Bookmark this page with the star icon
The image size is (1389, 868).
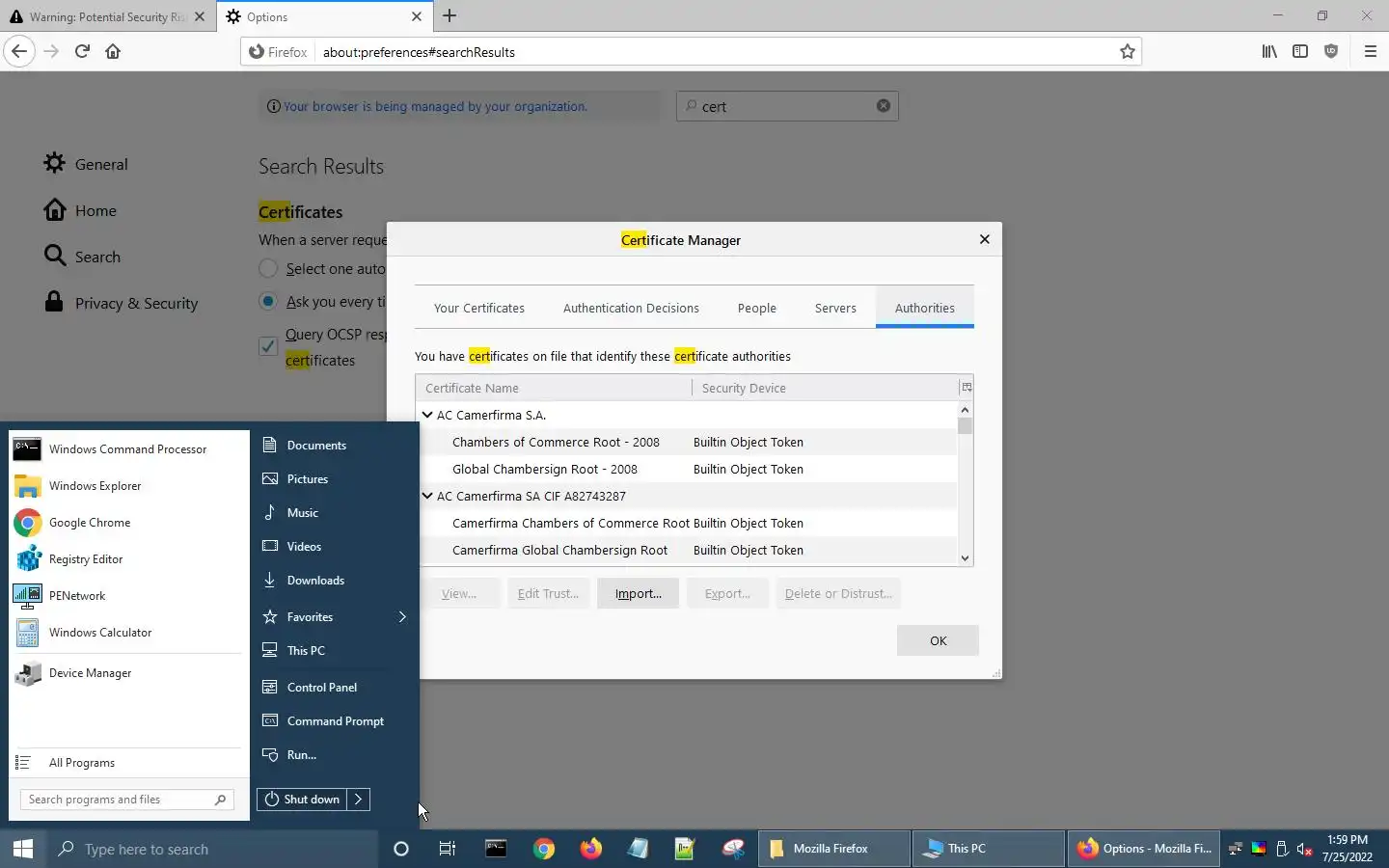tap(1127, 52)
